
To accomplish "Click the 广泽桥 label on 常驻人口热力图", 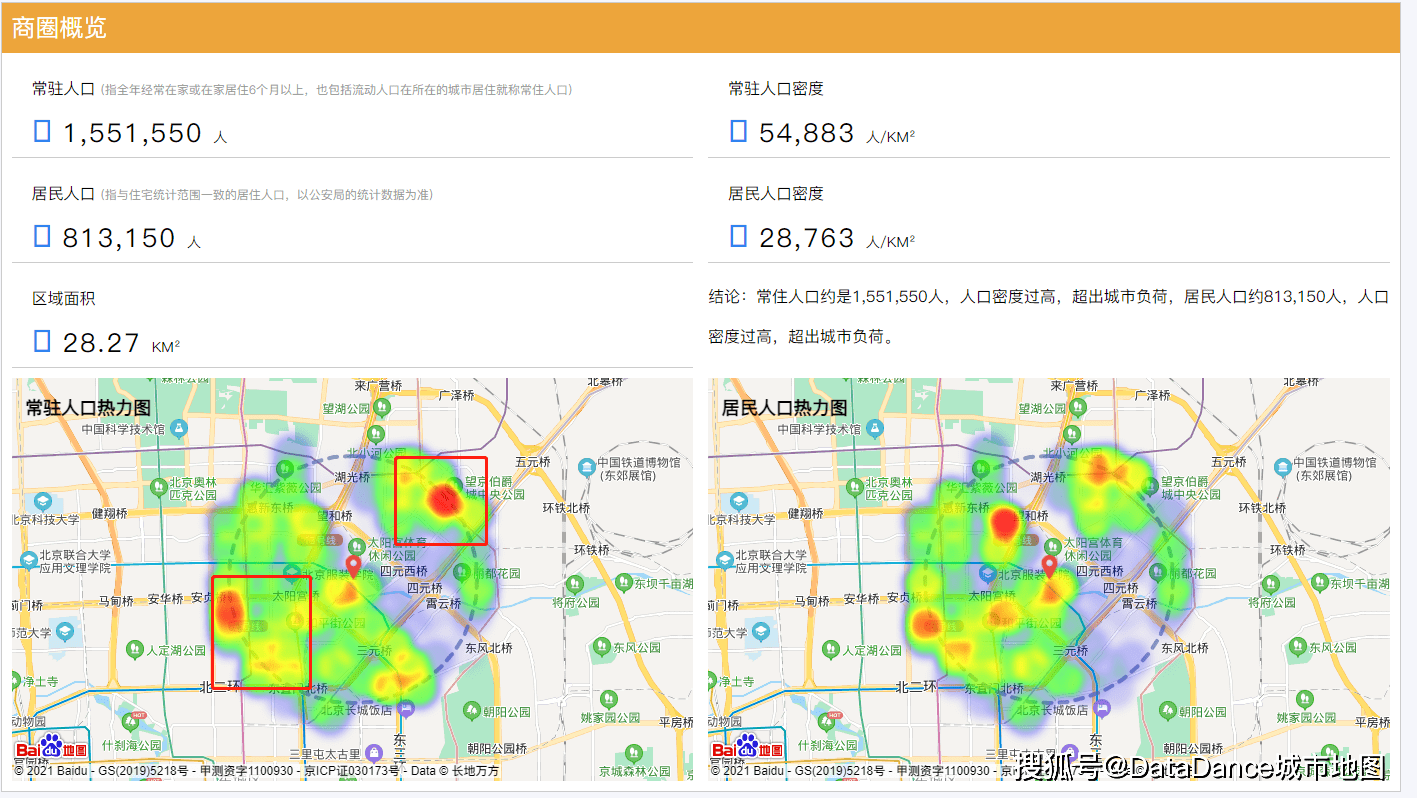I will [x=455, y=396].
